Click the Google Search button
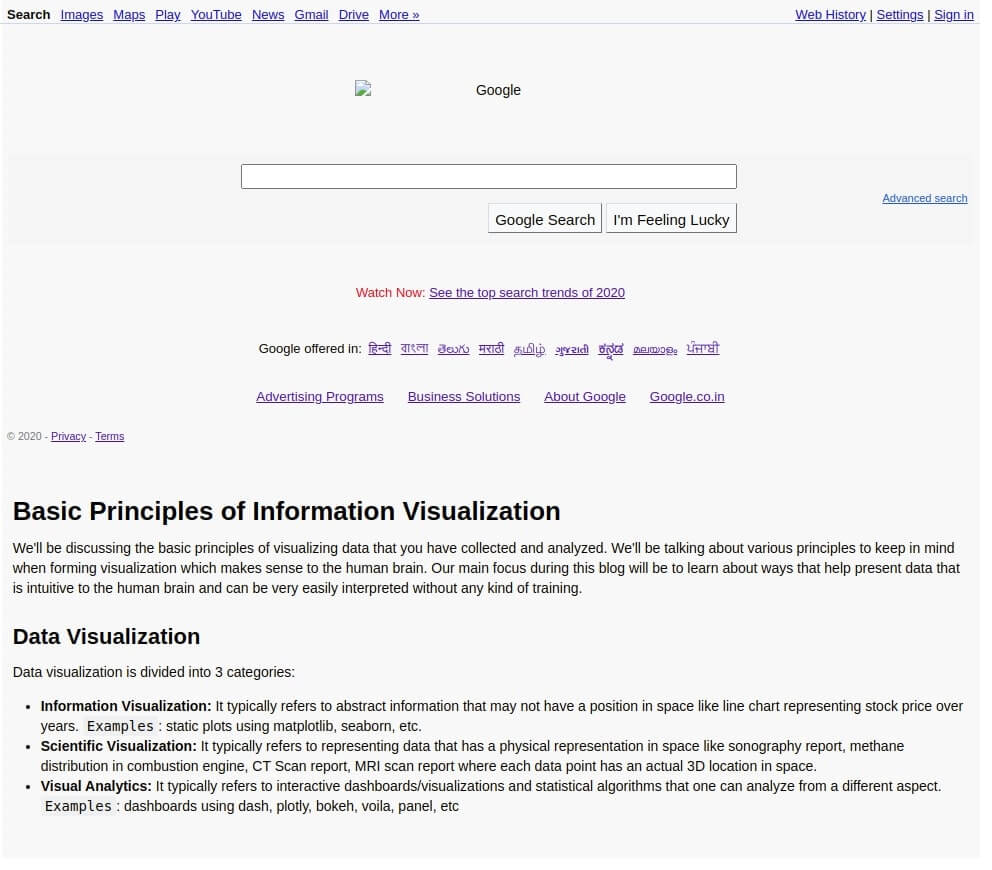Screen dimensions: 992x870 click(545, 219)
